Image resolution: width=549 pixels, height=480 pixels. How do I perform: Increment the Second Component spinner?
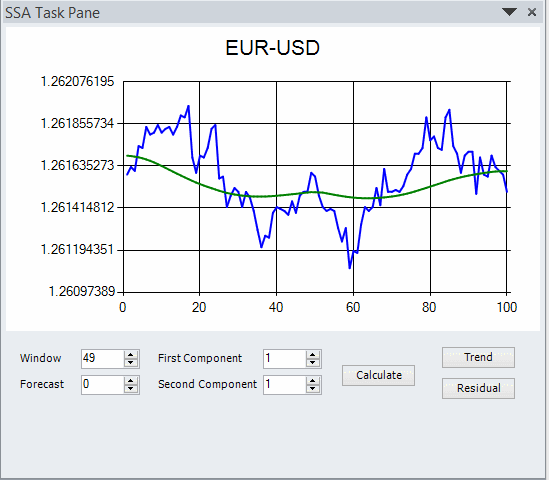click(x=313, y=381)
